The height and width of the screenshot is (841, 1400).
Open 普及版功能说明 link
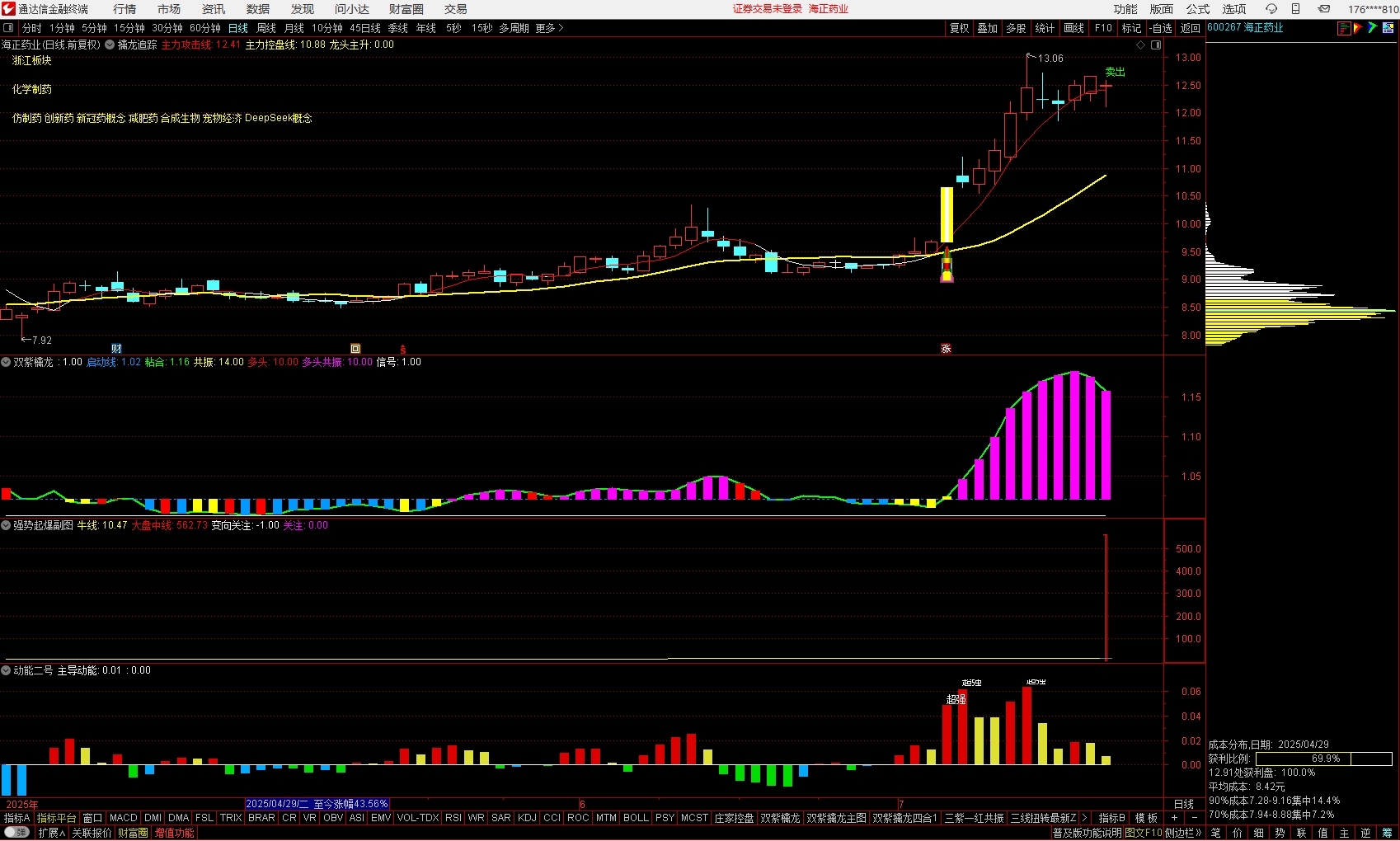[1087, 833]
